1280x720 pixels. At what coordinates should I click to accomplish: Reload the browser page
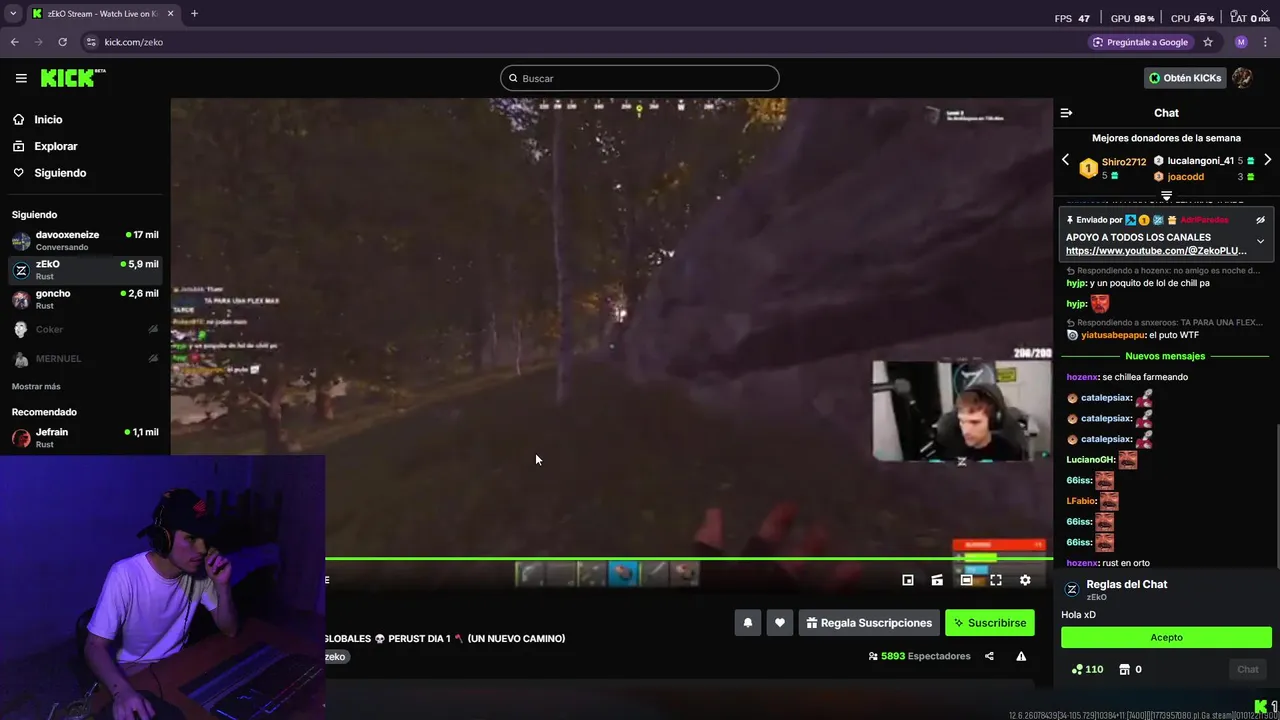62,42
